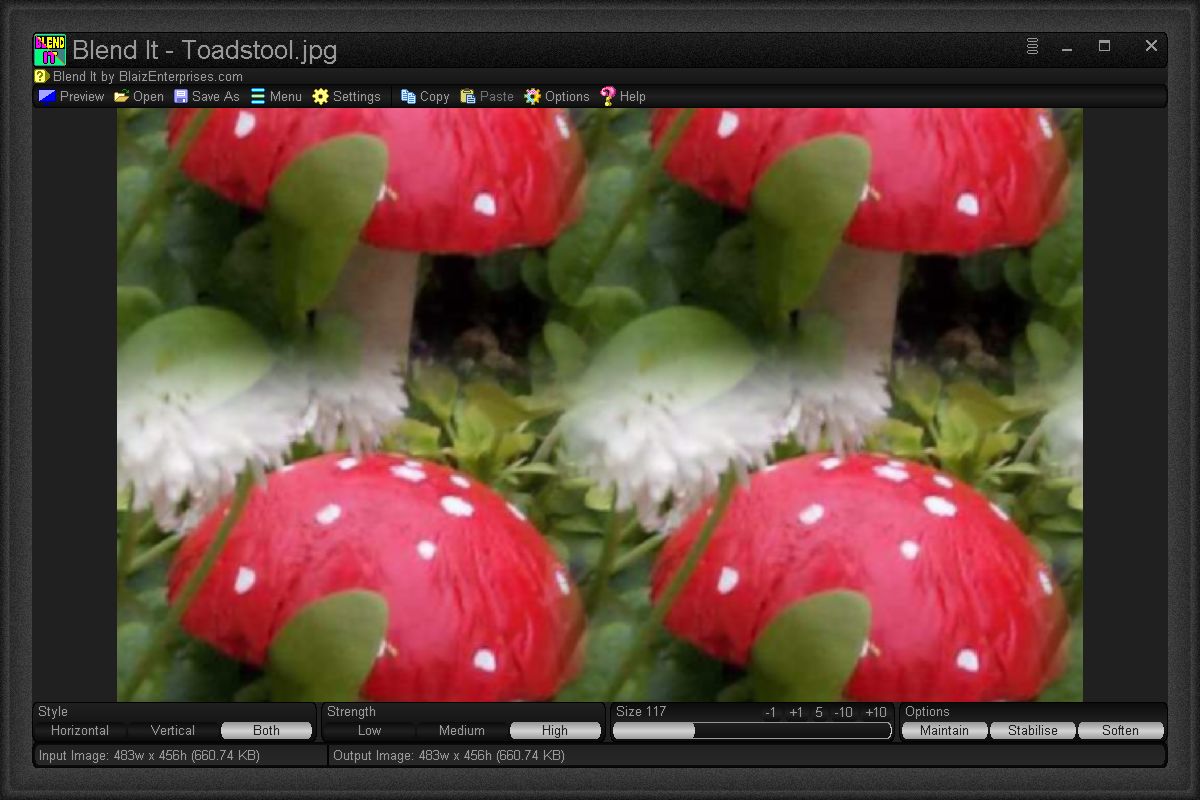Click the Size slider bar
Viewport: 1200px width, 800px height.
click(752, 731)
